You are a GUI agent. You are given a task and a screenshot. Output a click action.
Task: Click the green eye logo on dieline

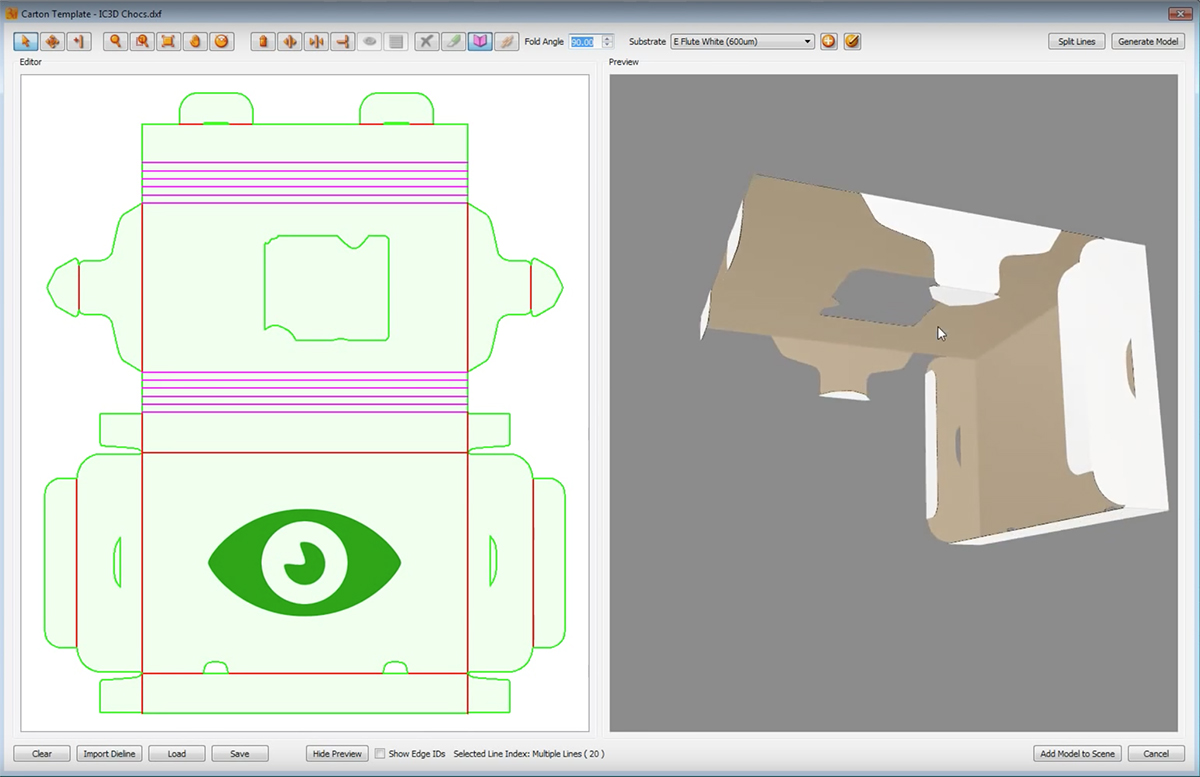click(304, 563)
